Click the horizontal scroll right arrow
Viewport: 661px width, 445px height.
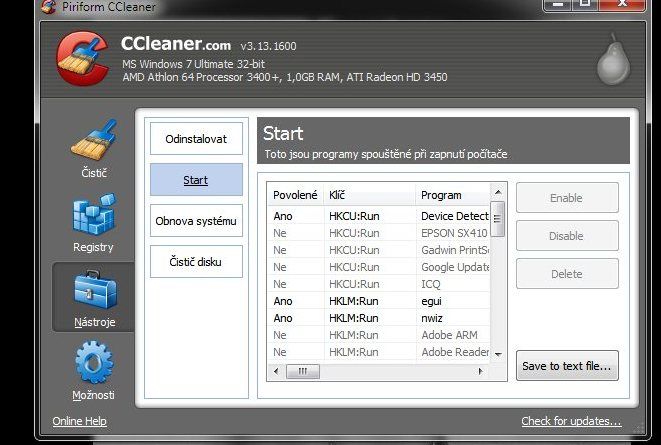(x=480, y=371)
